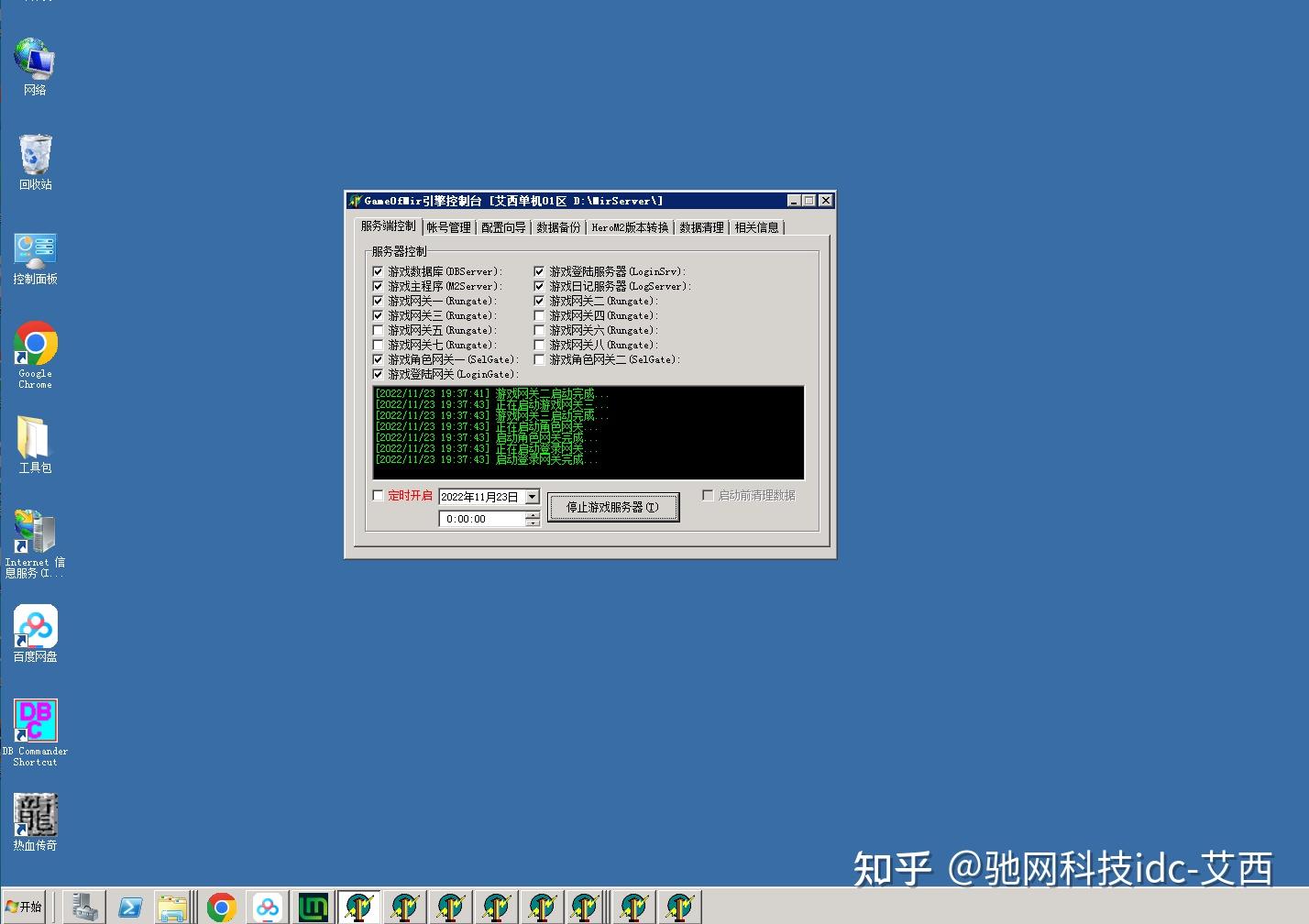Screen dimensions: 1309x924
Task: Decrease the time with the down spinner
Action: point(532,522)
